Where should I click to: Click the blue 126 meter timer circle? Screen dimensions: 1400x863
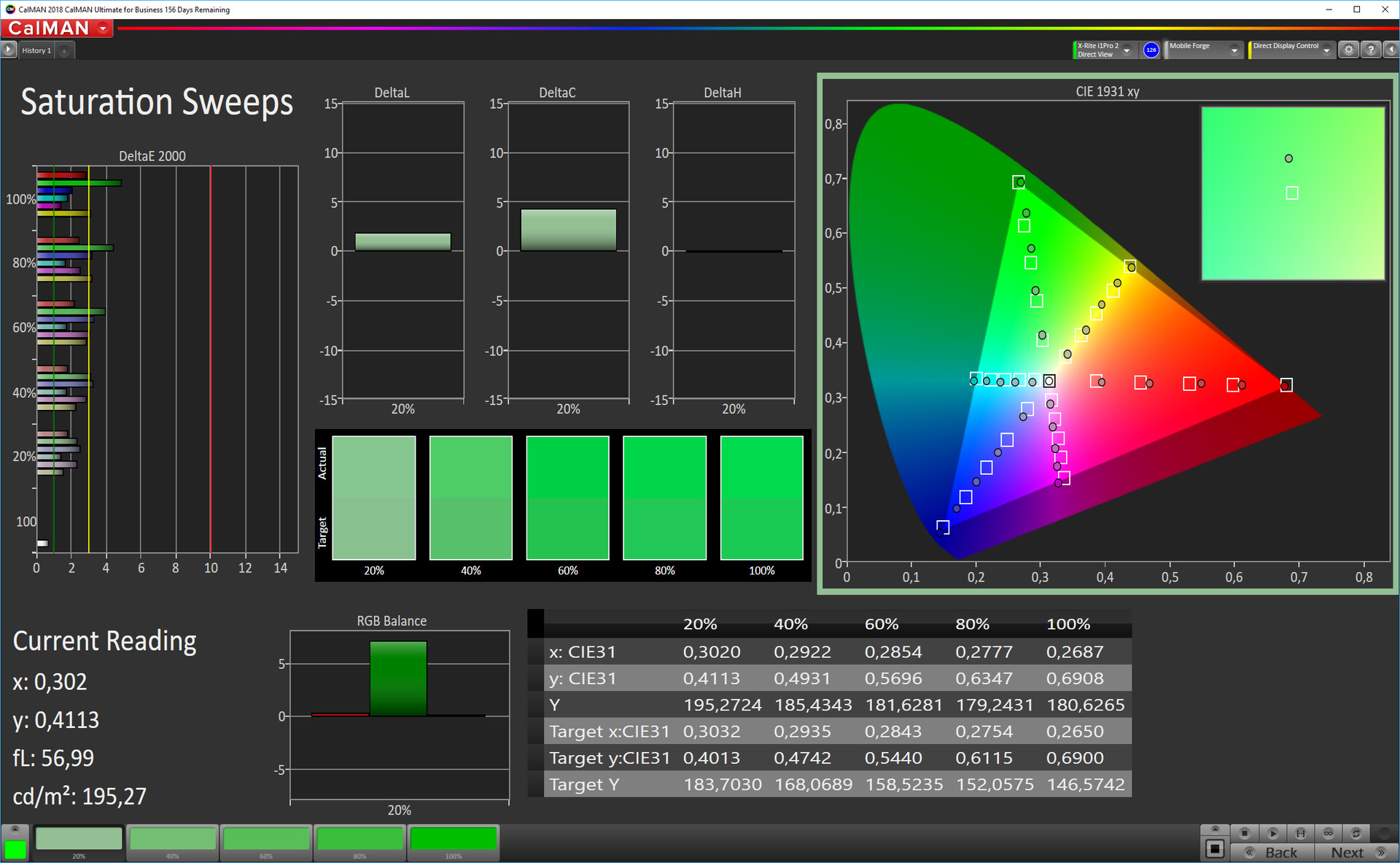(x=1151, y=50)
